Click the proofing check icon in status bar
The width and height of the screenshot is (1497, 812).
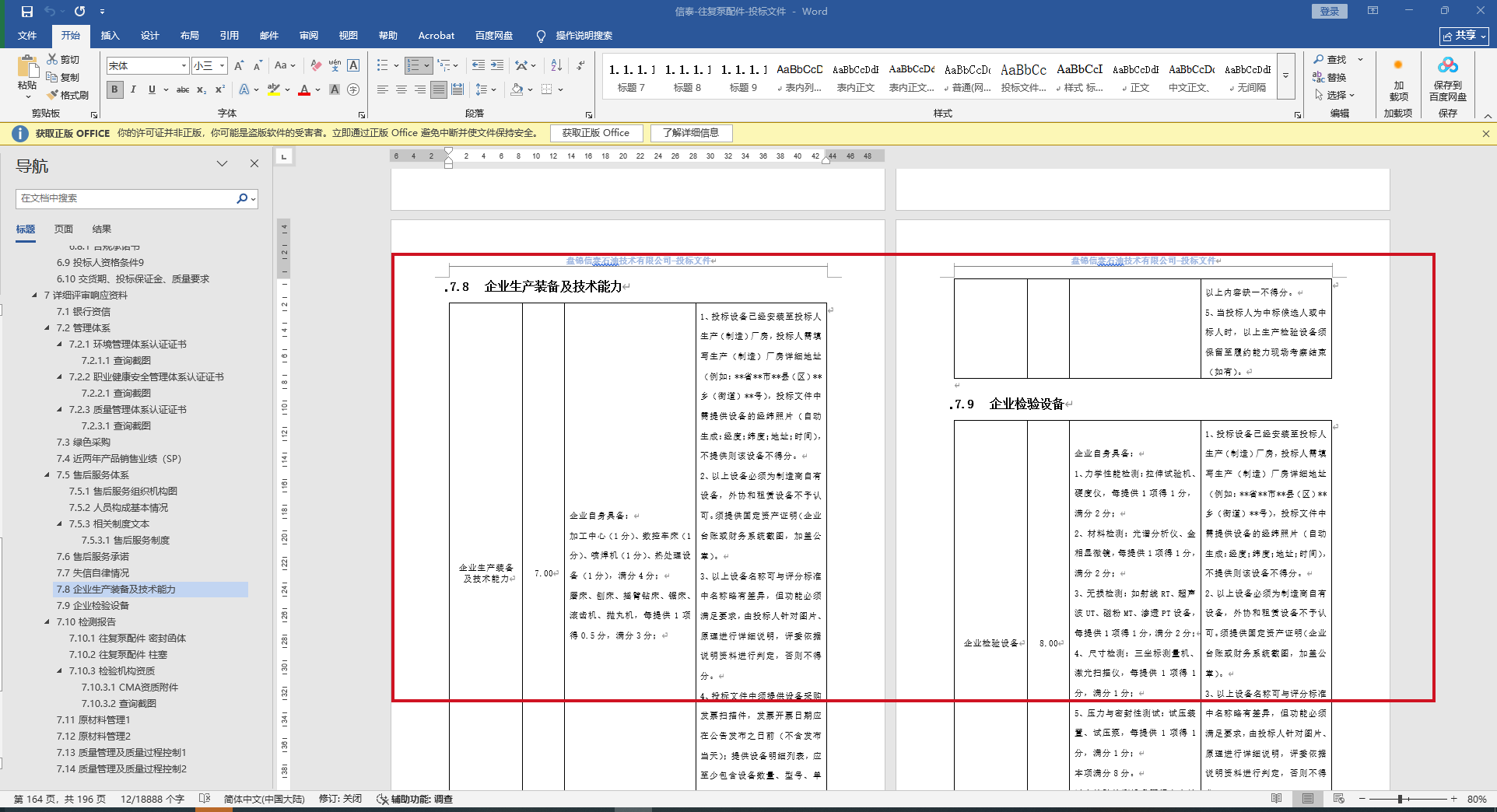coord(205,799)
